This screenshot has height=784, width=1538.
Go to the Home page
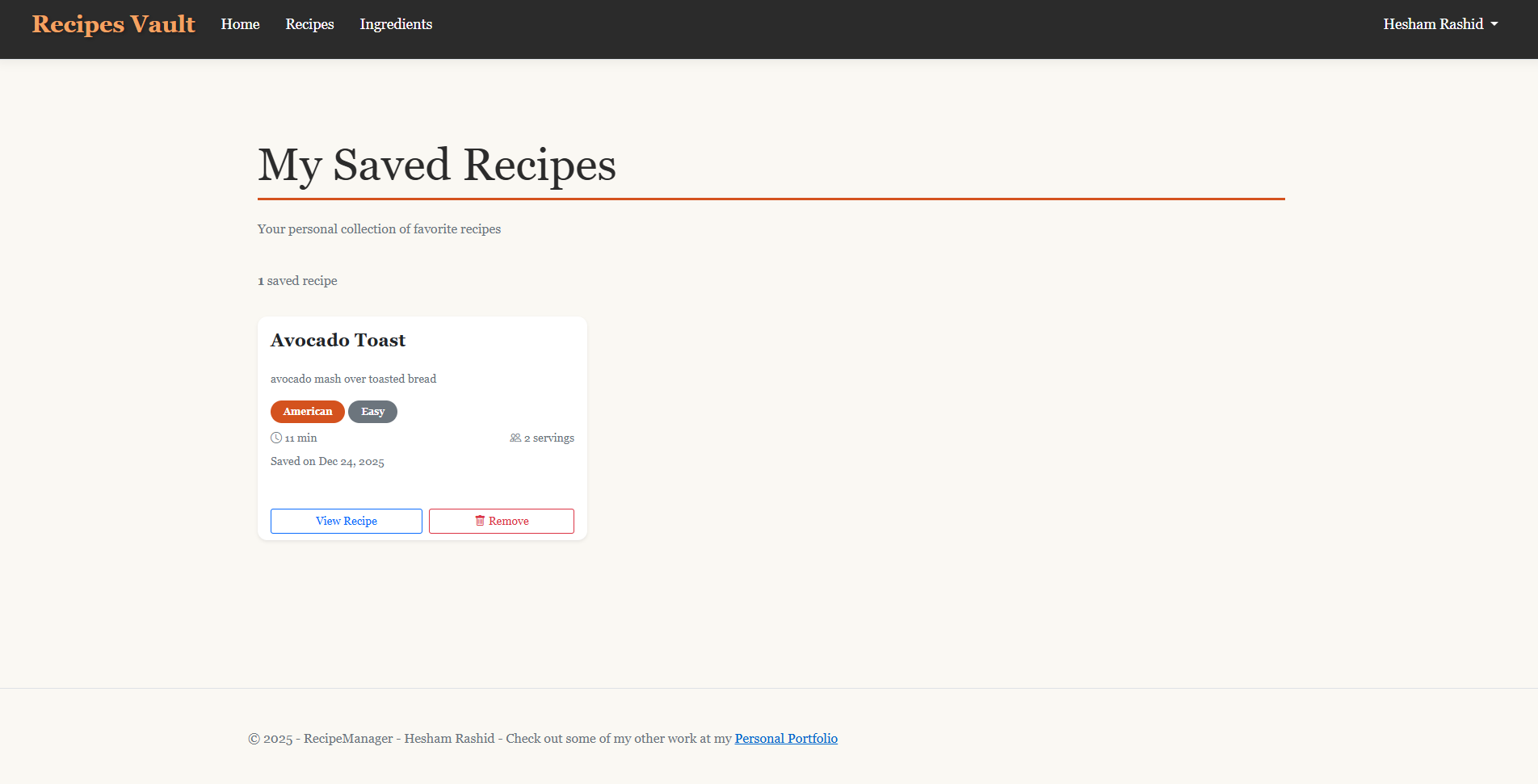[x=240, y=24]
